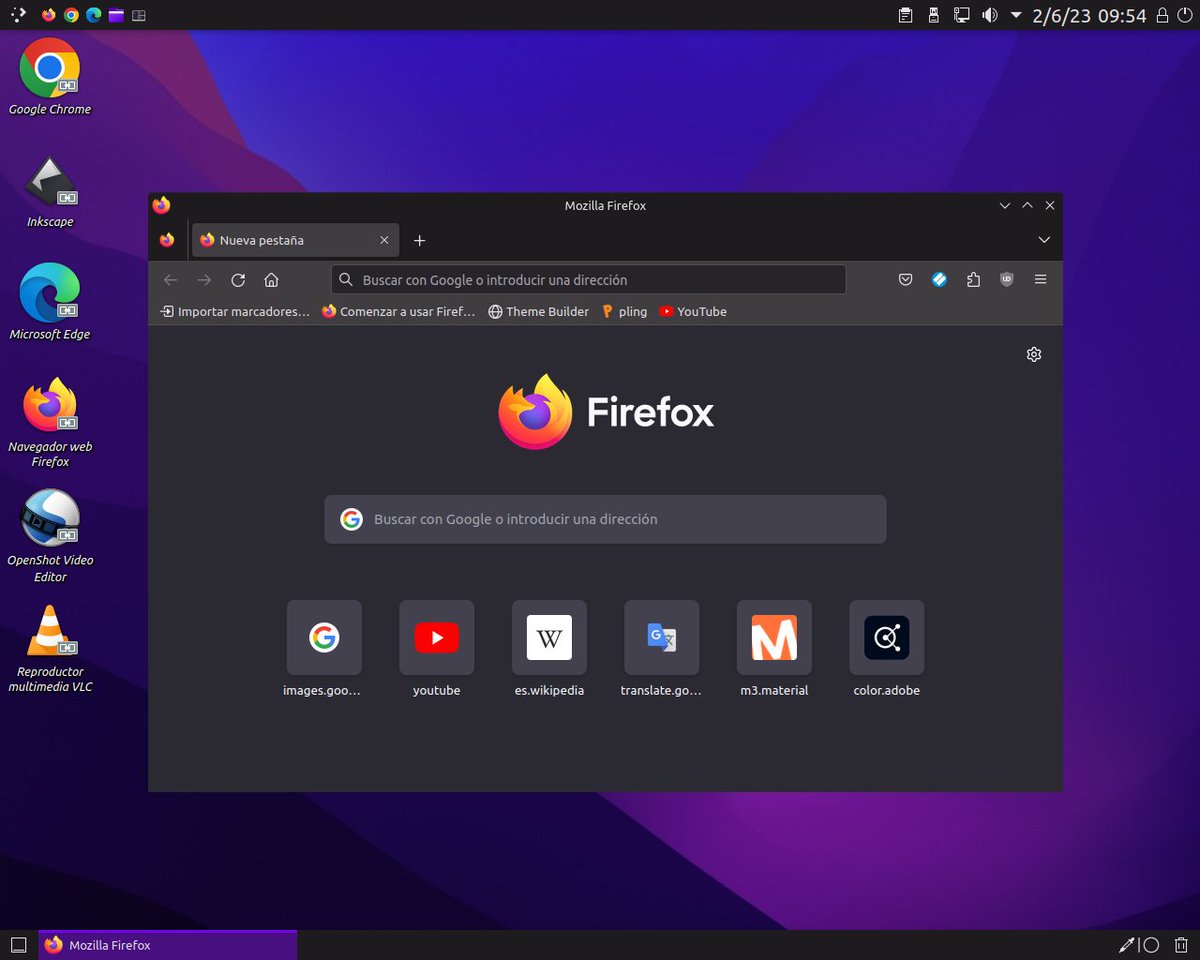This screenshot has height=960, width=1200.
Task: Open the trash icon in the bottom panel
Action: pyautogui.click(x=1181, y=945)
